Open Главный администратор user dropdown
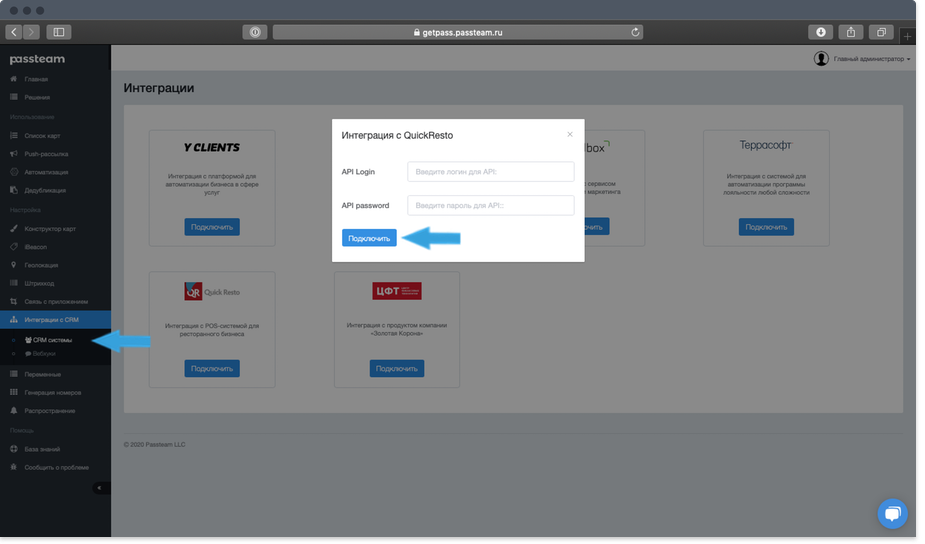925x544 pixels. (x=871, y=59)
